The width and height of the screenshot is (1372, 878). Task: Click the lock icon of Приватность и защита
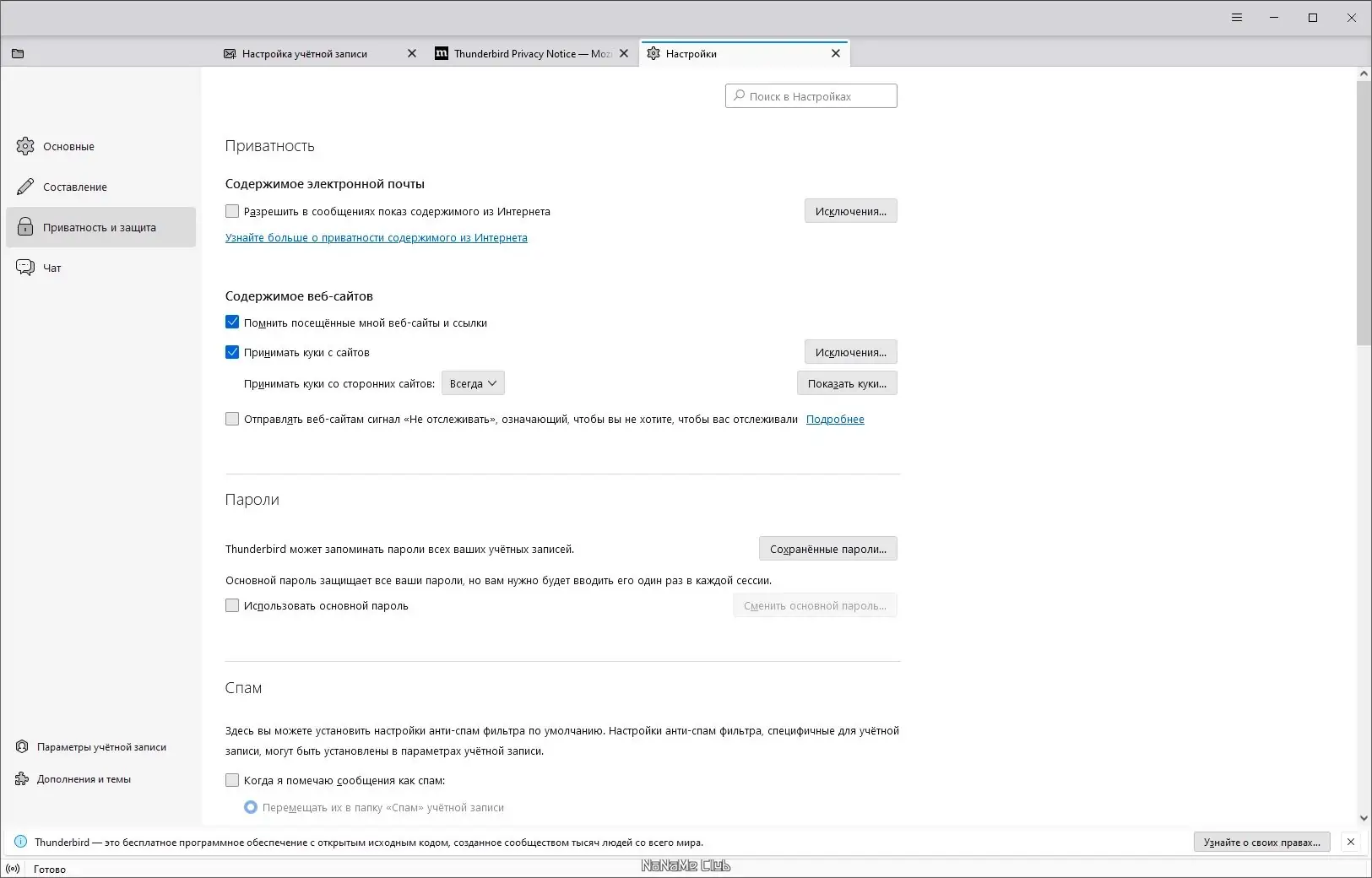click(25, 227)
